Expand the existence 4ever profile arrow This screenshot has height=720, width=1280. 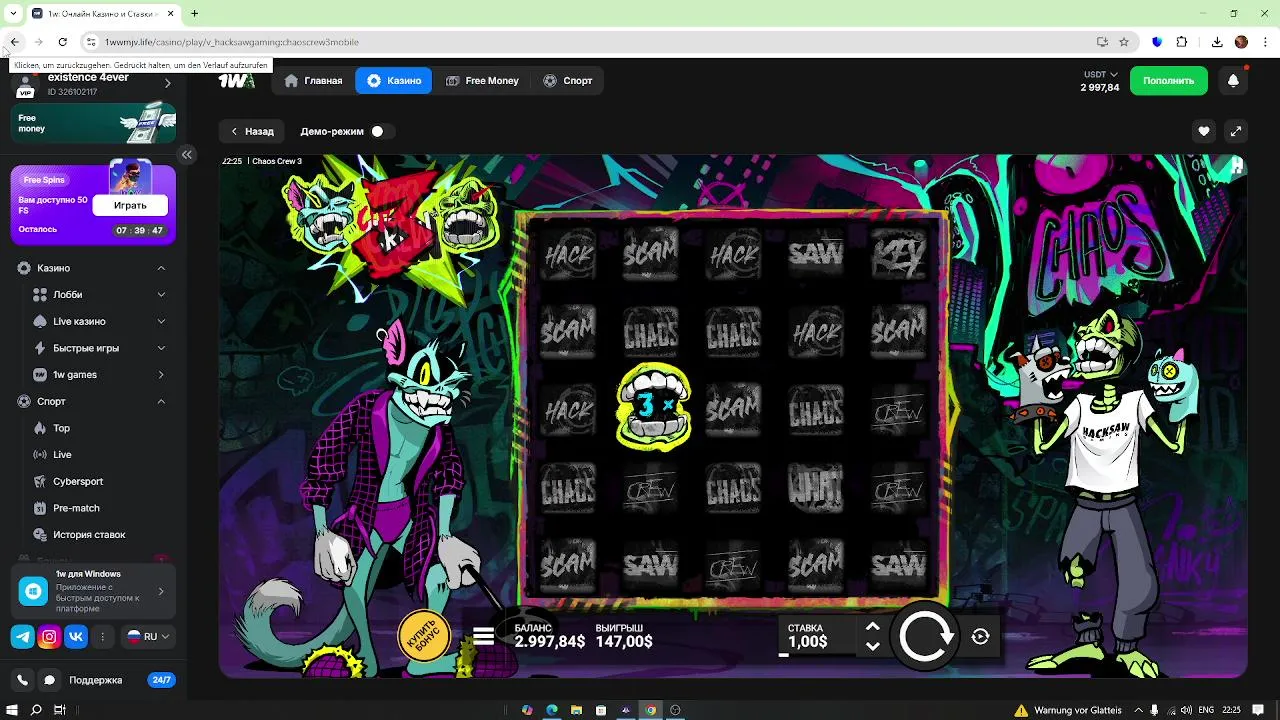pos(167,83)
